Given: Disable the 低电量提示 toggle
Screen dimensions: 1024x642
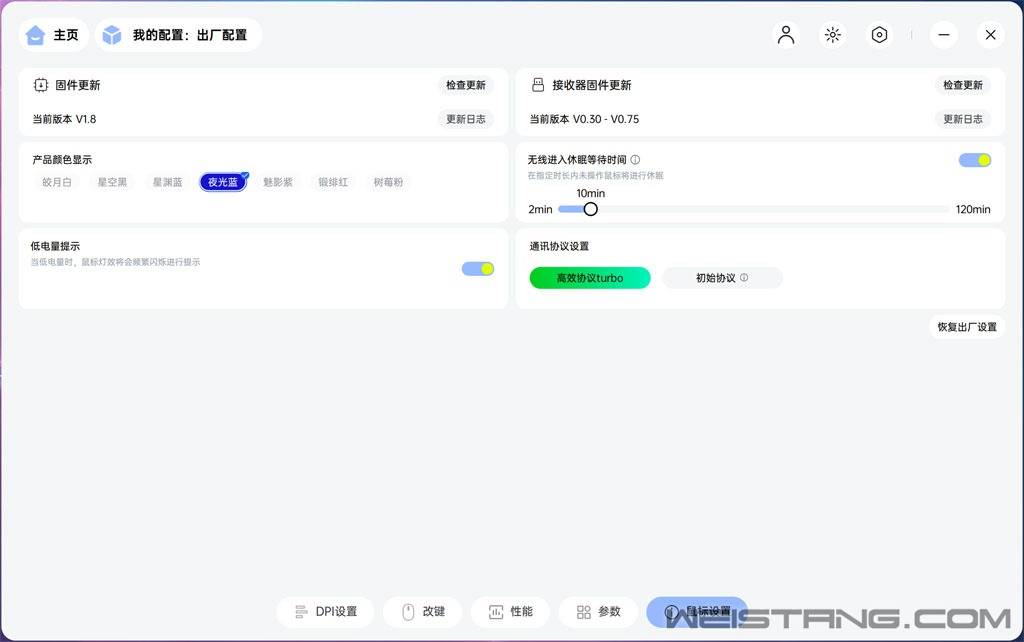Looking at the screenshot, I should 477,268.
